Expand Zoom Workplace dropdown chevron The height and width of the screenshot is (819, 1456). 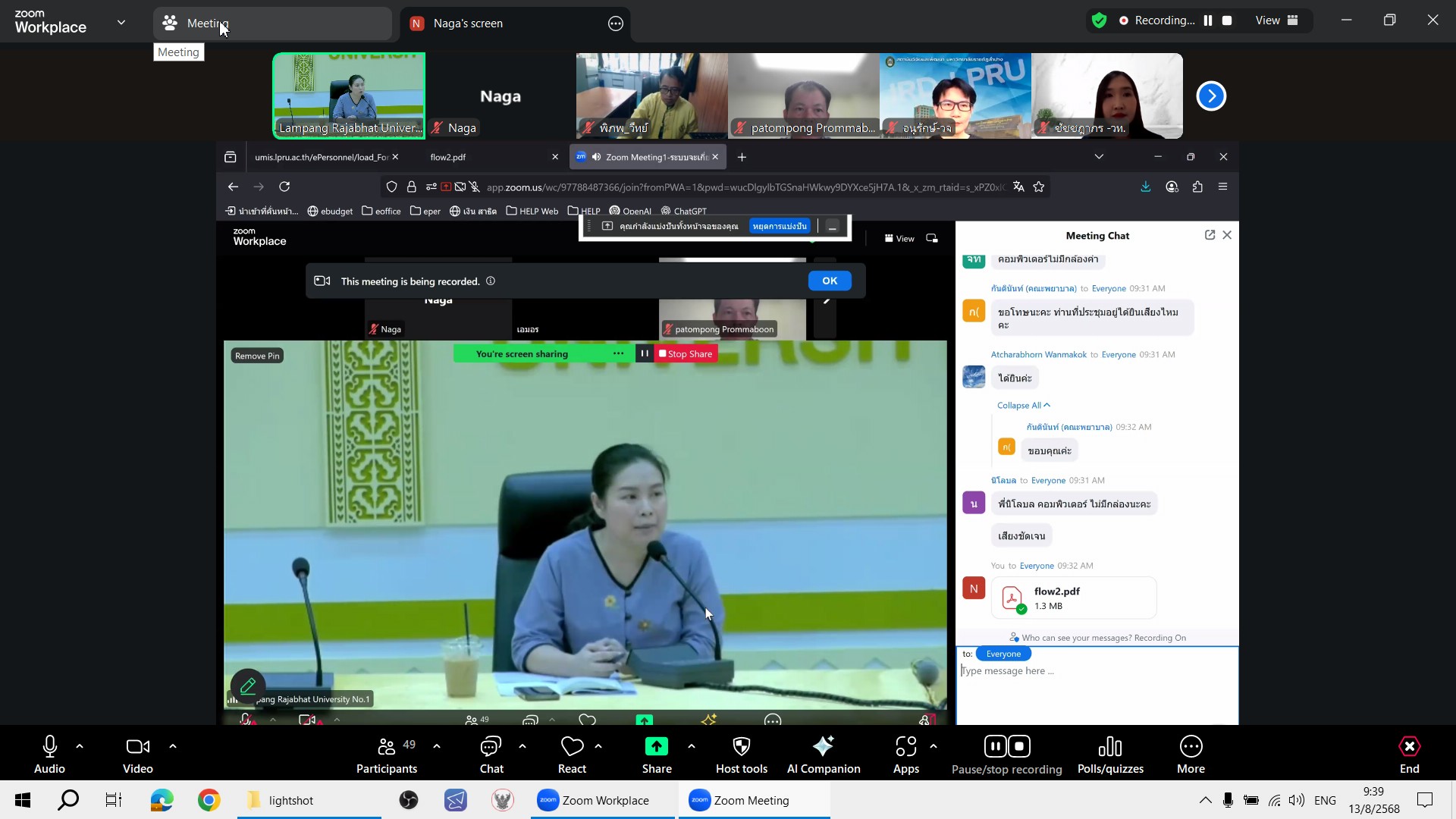pyautogui.click(x=121, y=22)
